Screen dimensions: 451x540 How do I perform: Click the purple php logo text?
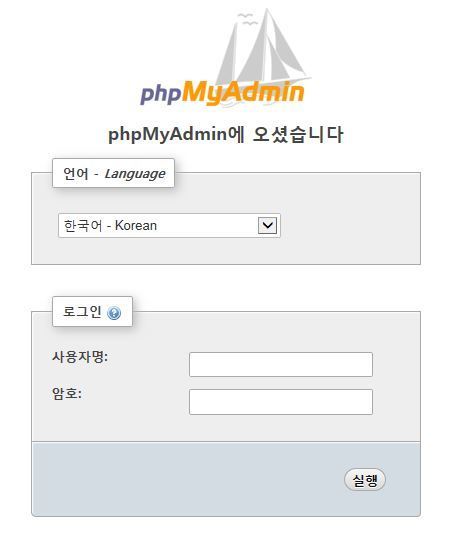pyautogui.click(x=161, y=94)
